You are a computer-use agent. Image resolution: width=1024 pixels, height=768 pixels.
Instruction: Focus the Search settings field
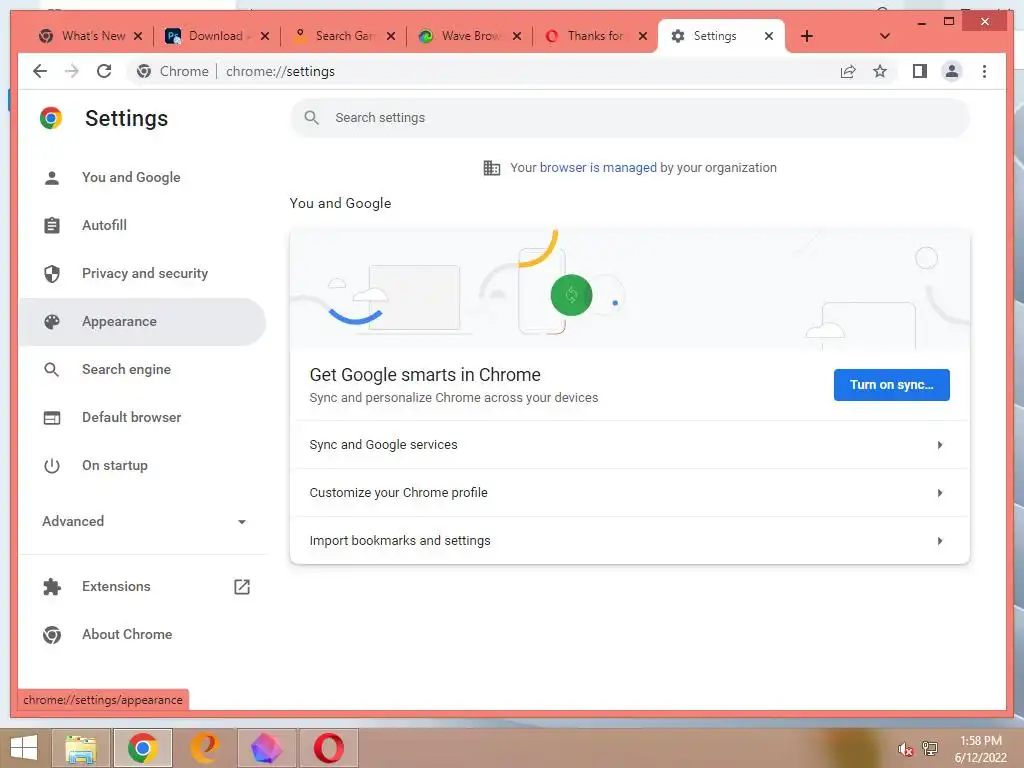(x=630, y=118)
